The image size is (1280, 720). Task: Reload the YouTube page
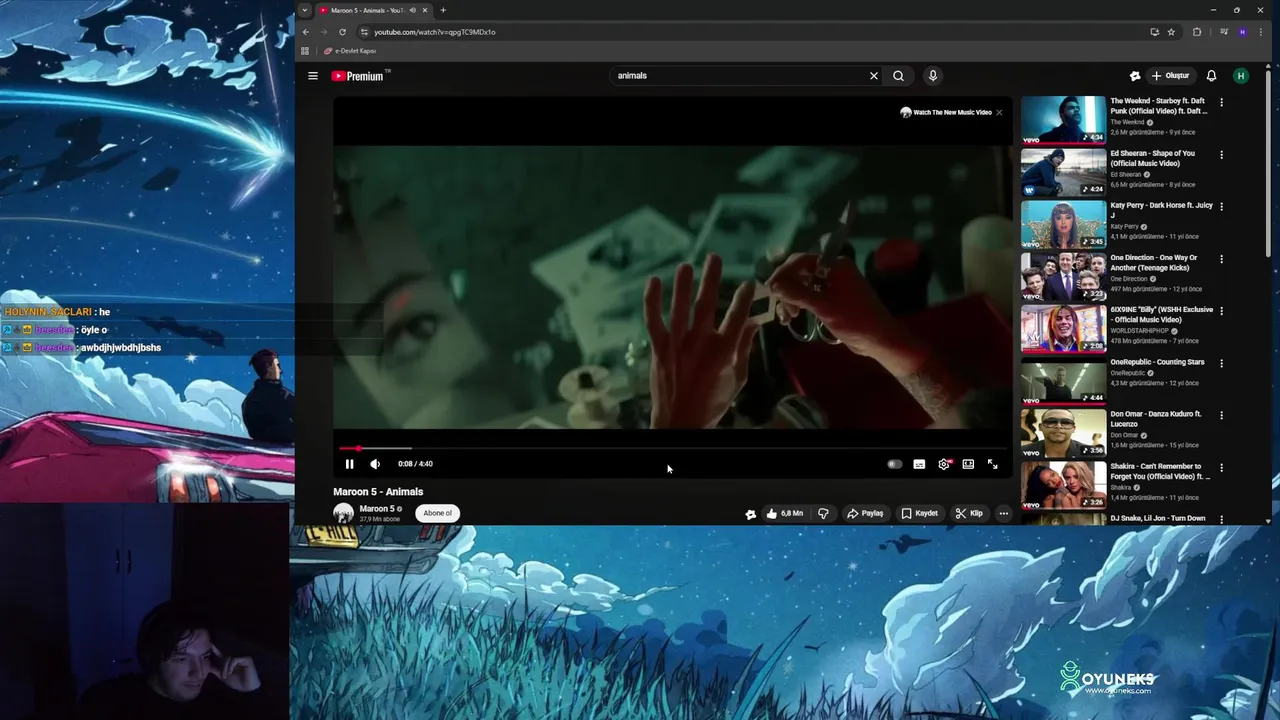click(x=342, y=32)
